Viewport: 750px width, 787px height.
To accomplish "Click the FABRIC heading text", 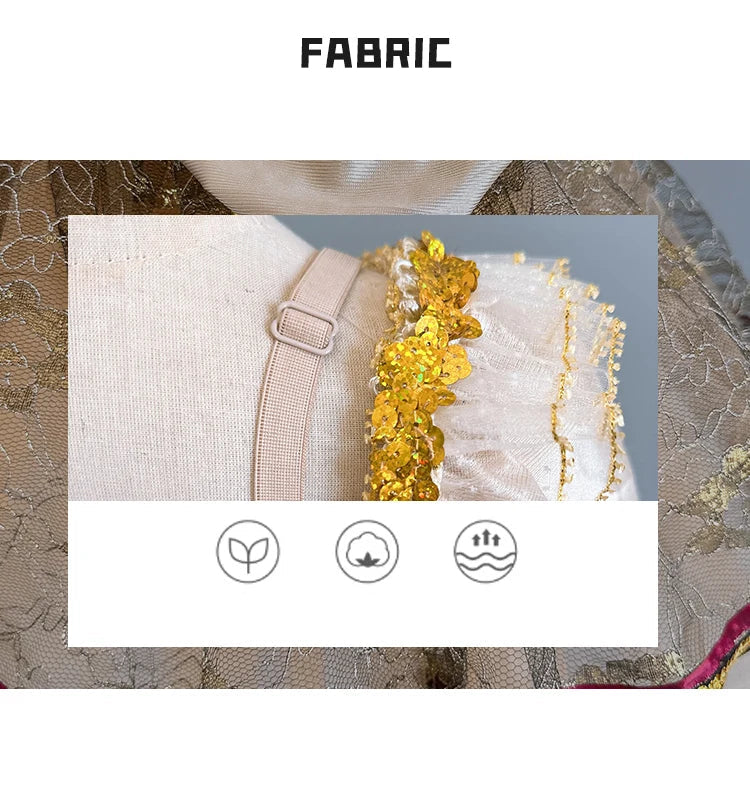I will [376, 53].
